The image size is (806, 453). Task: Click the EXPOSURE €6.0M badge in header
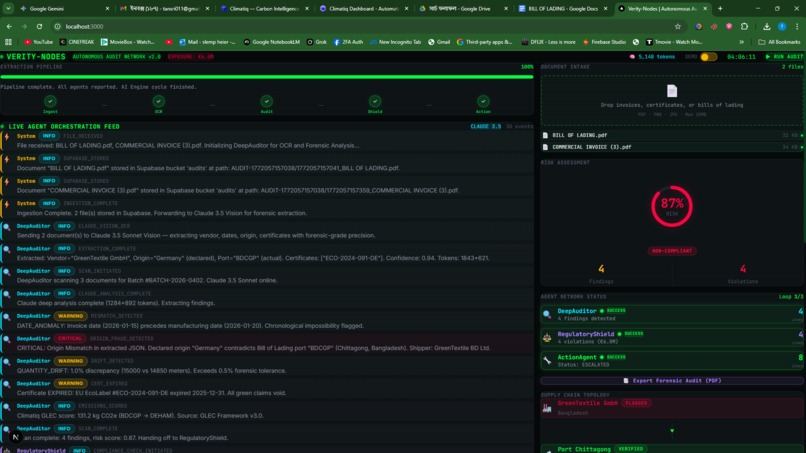(191, 57)
